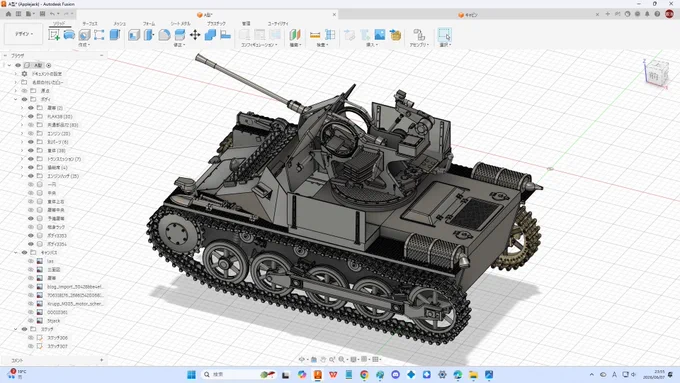Click the Measure ruler icon
The width and height of the screenshot is (680, 383).
pos(315,35)
